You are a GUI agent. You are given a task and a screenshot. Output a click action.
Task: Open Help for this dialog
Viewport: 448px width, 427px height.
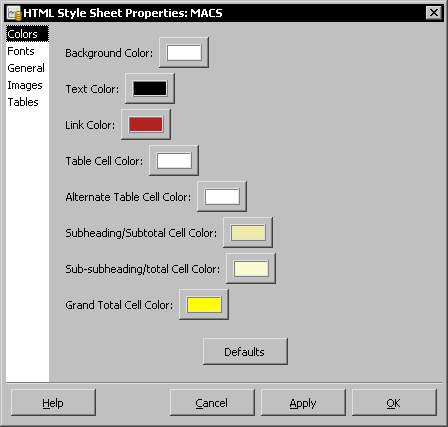[53, 403]
